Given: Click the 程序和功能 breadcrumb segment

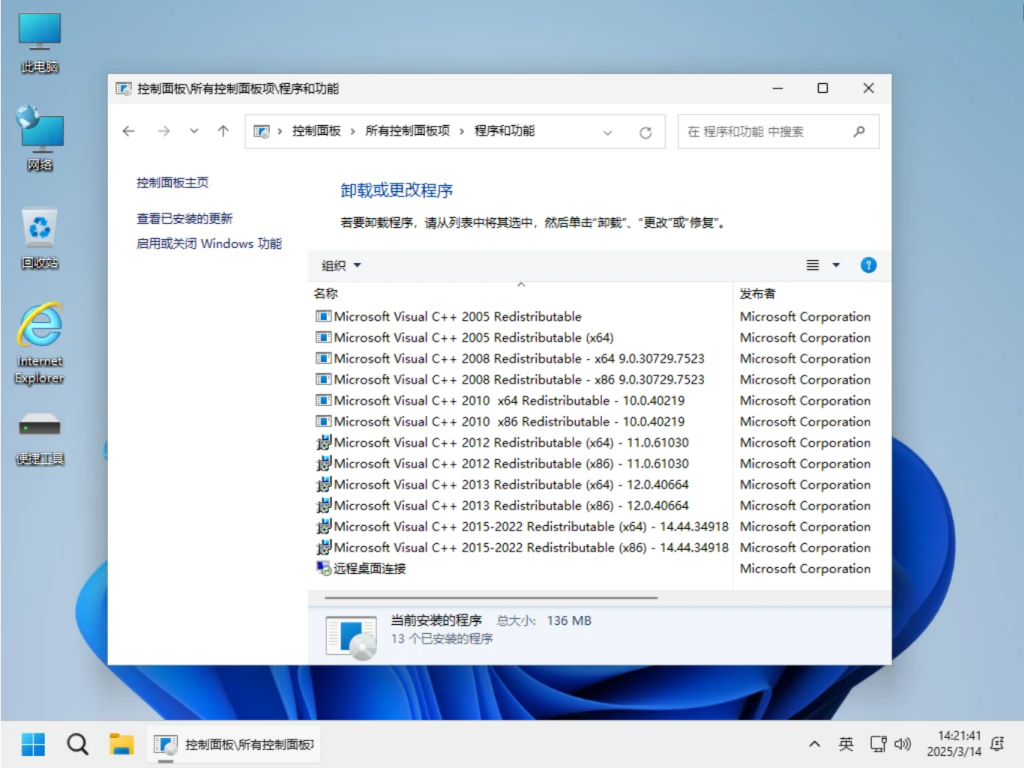Looking at the screenshot, I should coord(504,131).
